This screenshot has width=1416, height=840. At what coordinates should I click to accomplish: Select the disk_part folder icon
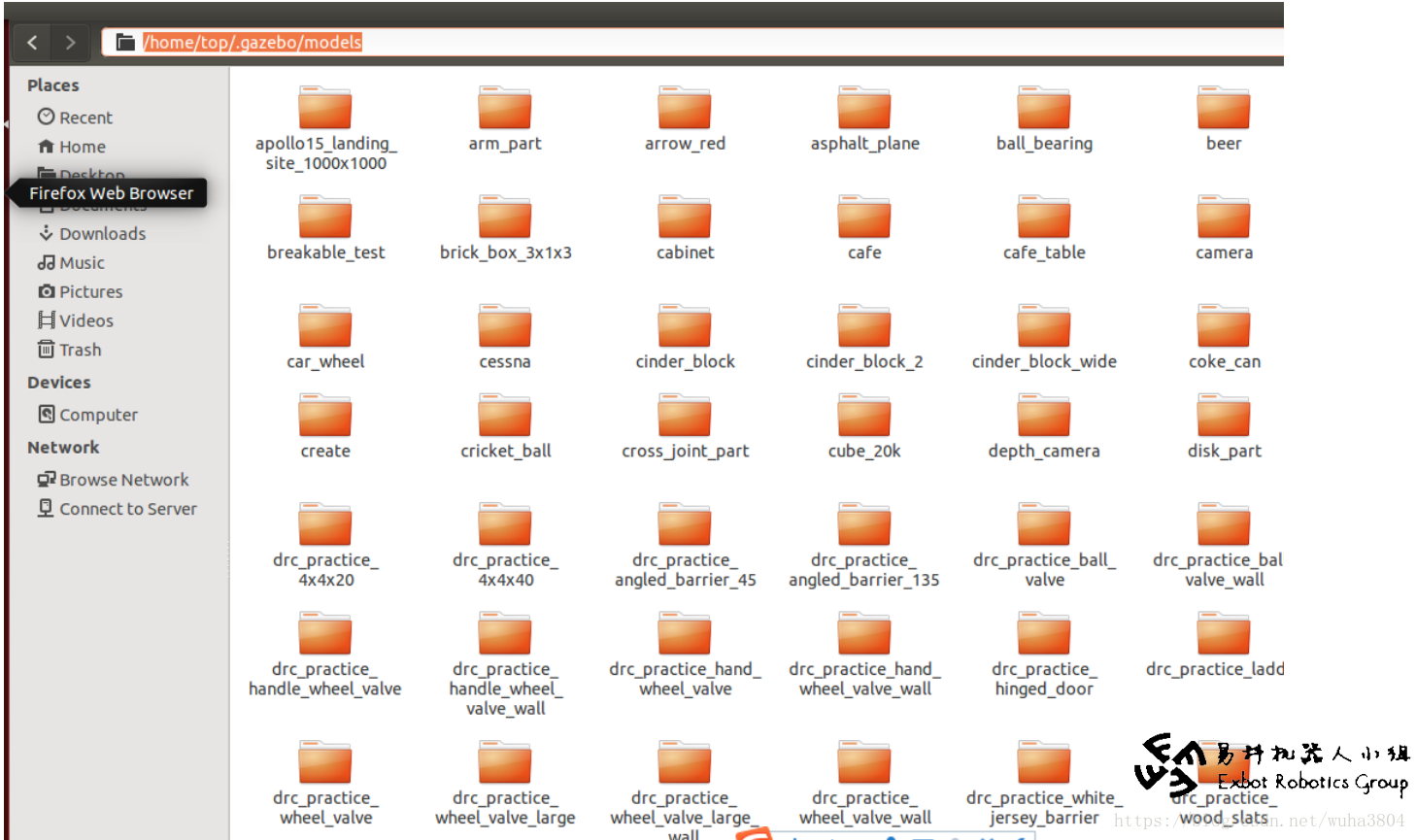[1224, 415]
